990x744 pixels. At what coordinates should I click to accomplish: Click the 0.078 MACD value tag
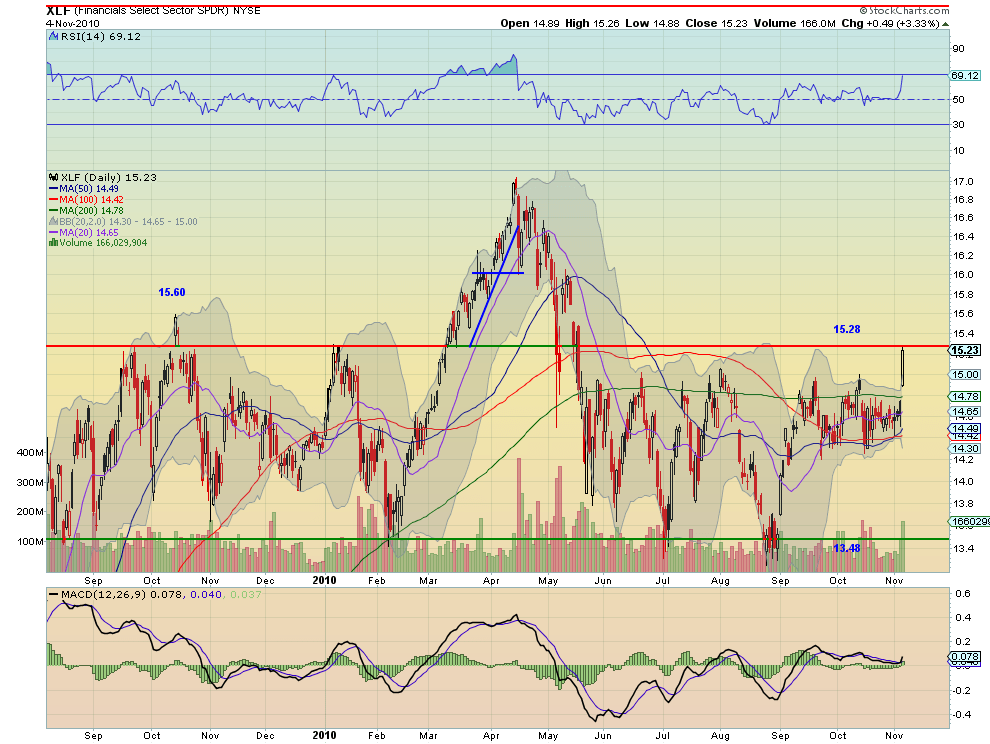(x=965, y=657)
